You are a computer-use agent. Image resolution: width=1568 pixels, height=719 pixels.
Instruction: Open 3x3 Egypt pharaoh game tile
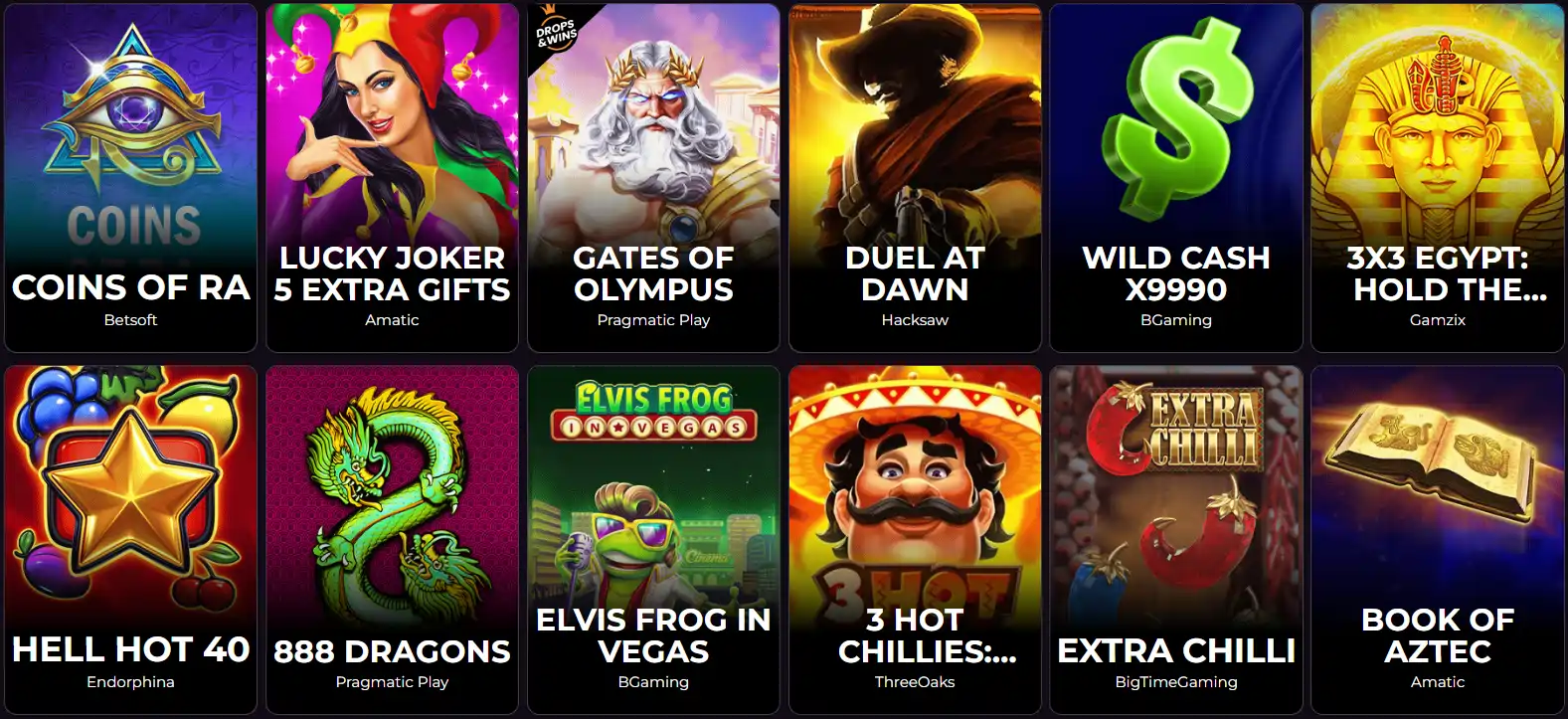pos(1438,178)
